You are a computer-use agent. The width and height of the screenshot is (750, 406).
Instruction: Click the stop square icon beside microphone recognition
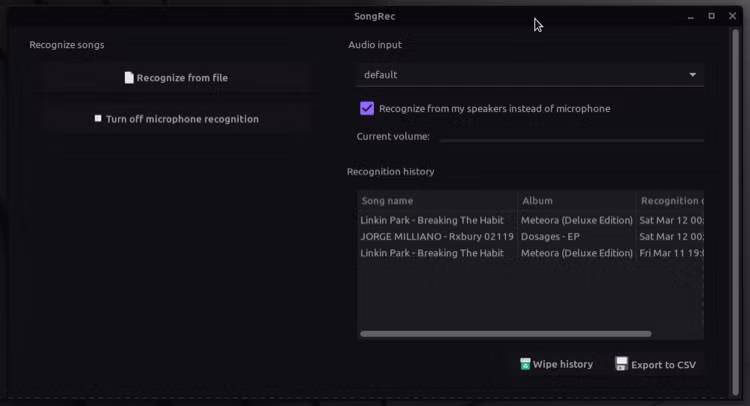(98, 118)
